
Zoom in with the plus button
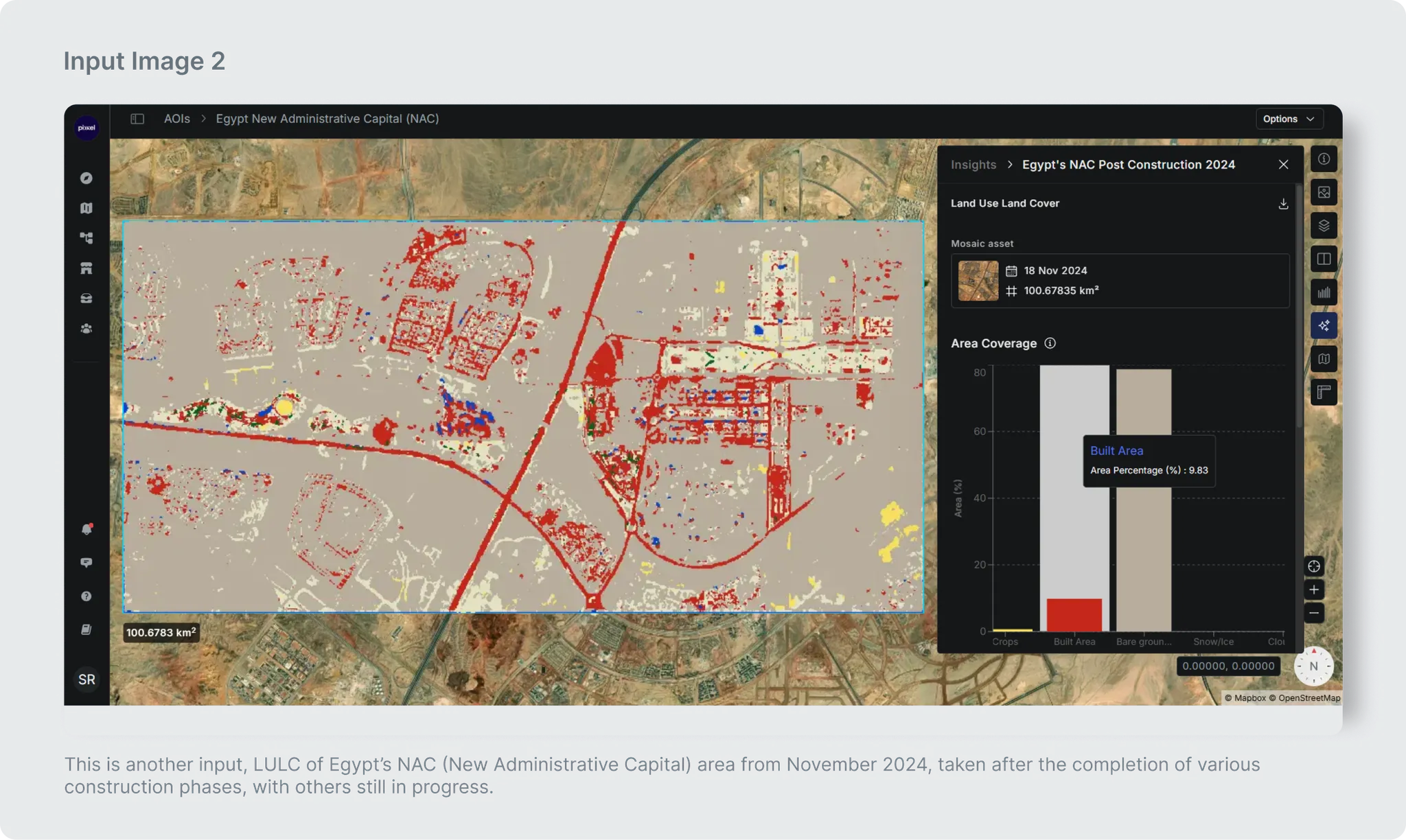coord(1313,590)
